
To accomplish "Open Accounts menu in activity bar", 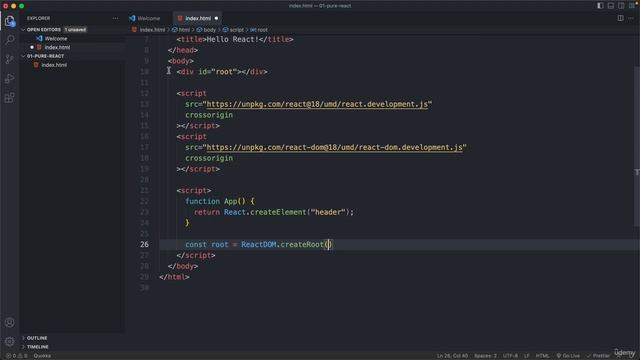I will pyautogui.click(x=9, y=322).
